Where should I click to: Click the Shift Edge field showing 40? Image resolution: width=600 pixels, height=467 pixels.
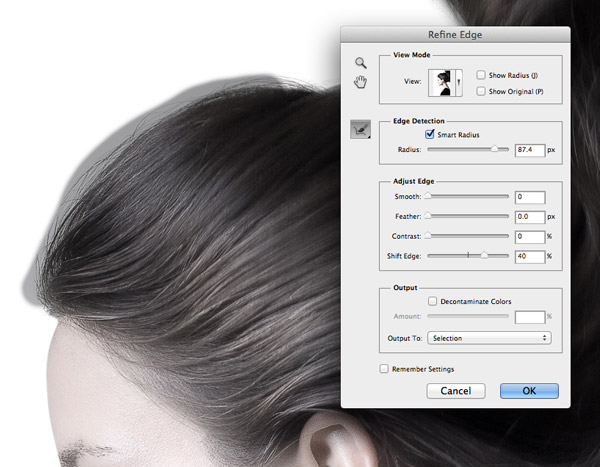click(529, 256)
